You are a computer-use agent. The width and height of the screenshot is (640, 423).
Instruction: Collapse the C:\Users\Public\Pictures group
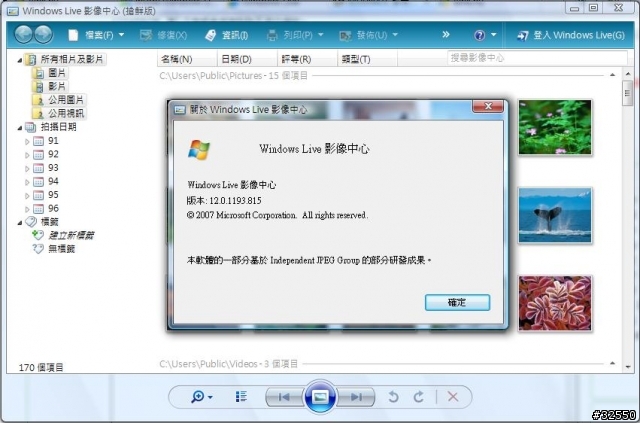[x=612, y=75]
